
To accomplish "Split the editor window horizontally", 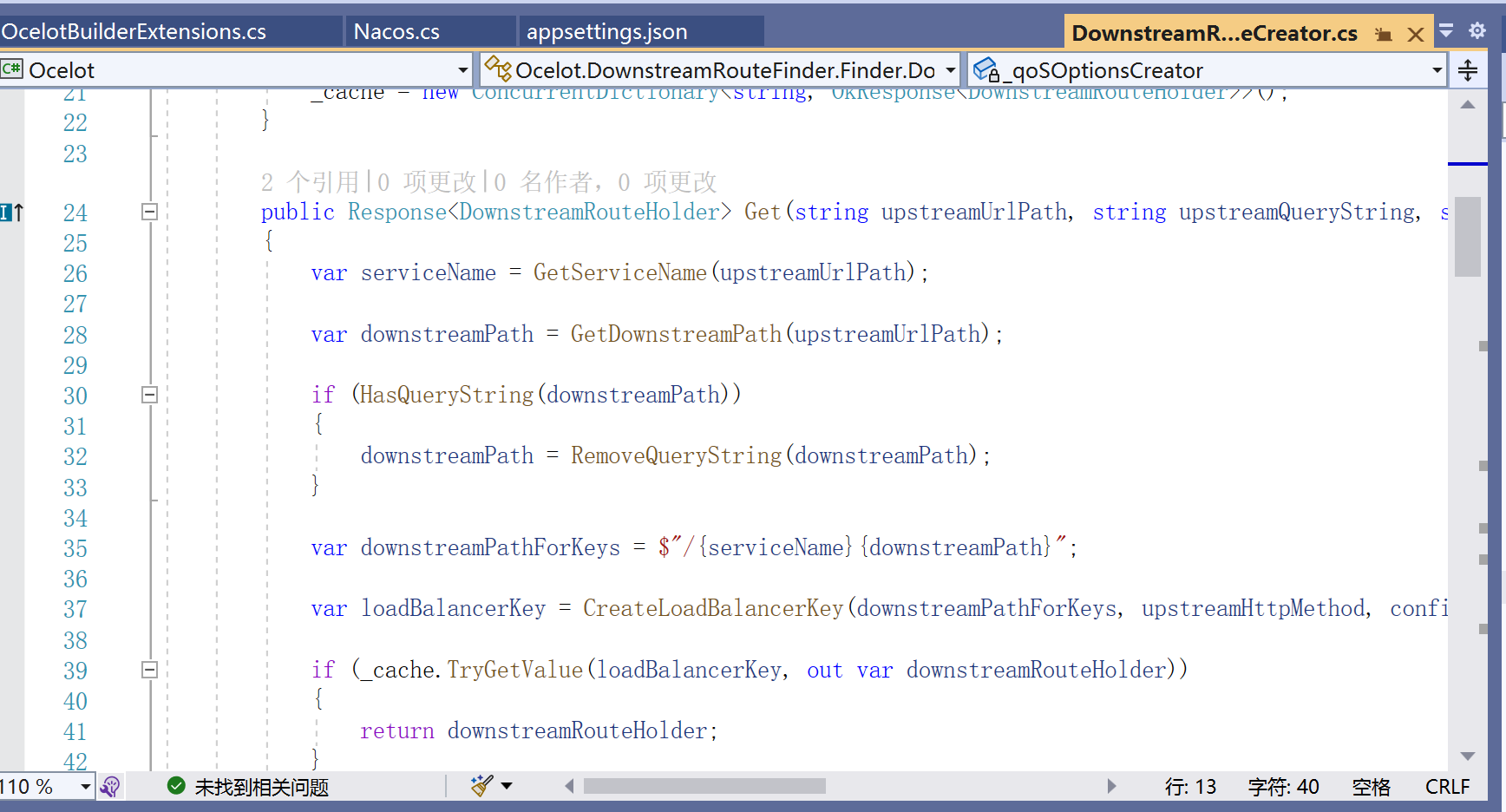I will (1469, 70).
